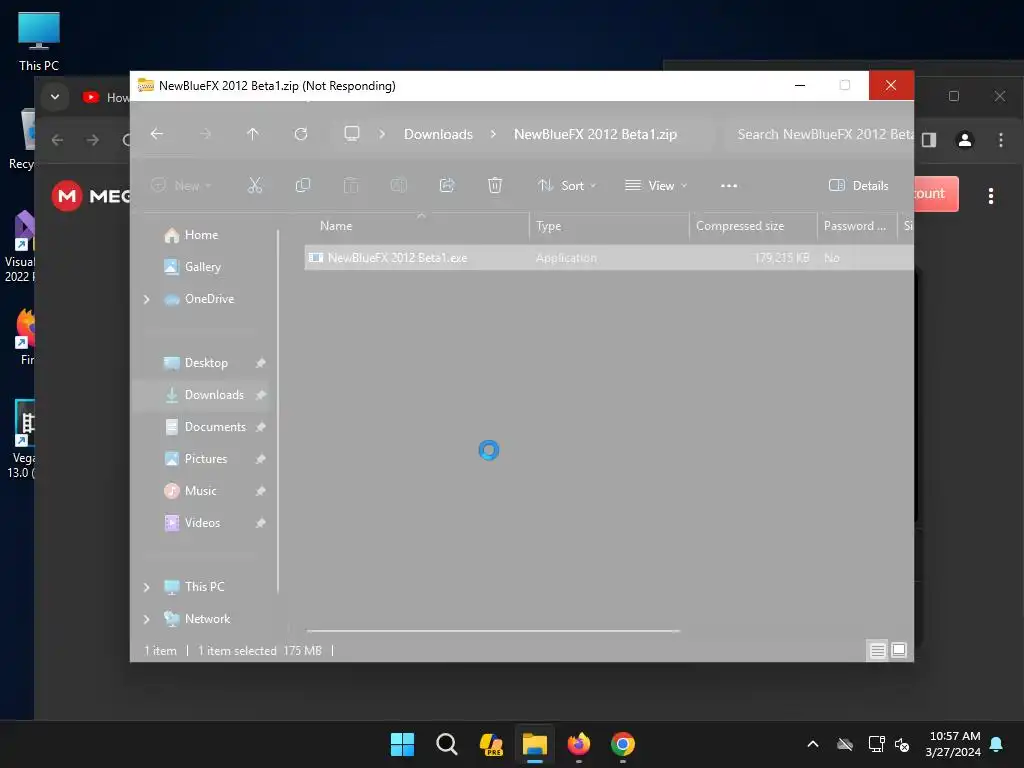Screen dimensions: 1024x768
Task: Click NewBlueFX 2012 Beta1.zip breadcrumb
Action: pyautogui.click(x=596, y=134)
